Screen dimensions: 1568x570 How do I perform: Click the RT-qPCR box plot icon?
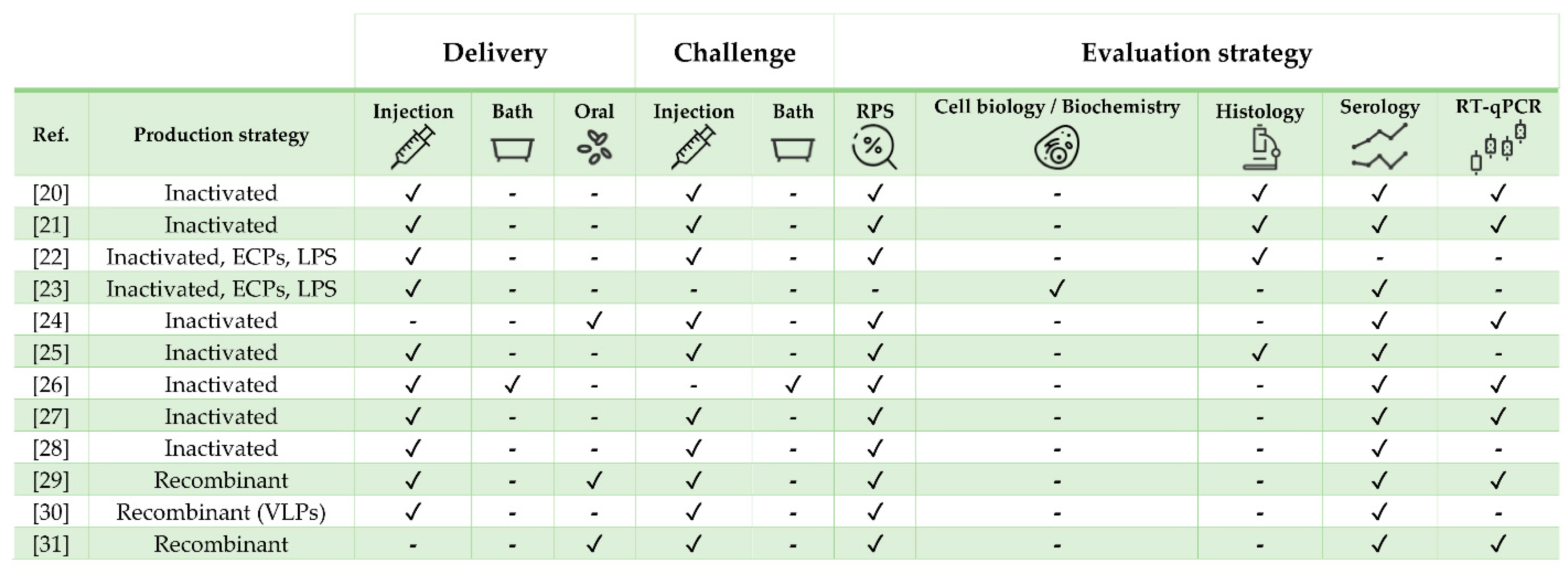[x=1498, y=148]
